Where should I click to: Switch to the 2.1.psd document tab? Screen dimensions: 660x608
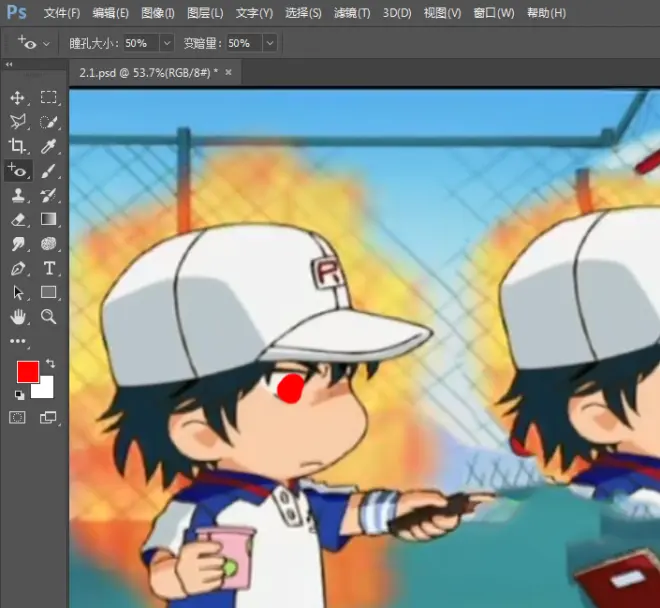(x=149, y=73)
